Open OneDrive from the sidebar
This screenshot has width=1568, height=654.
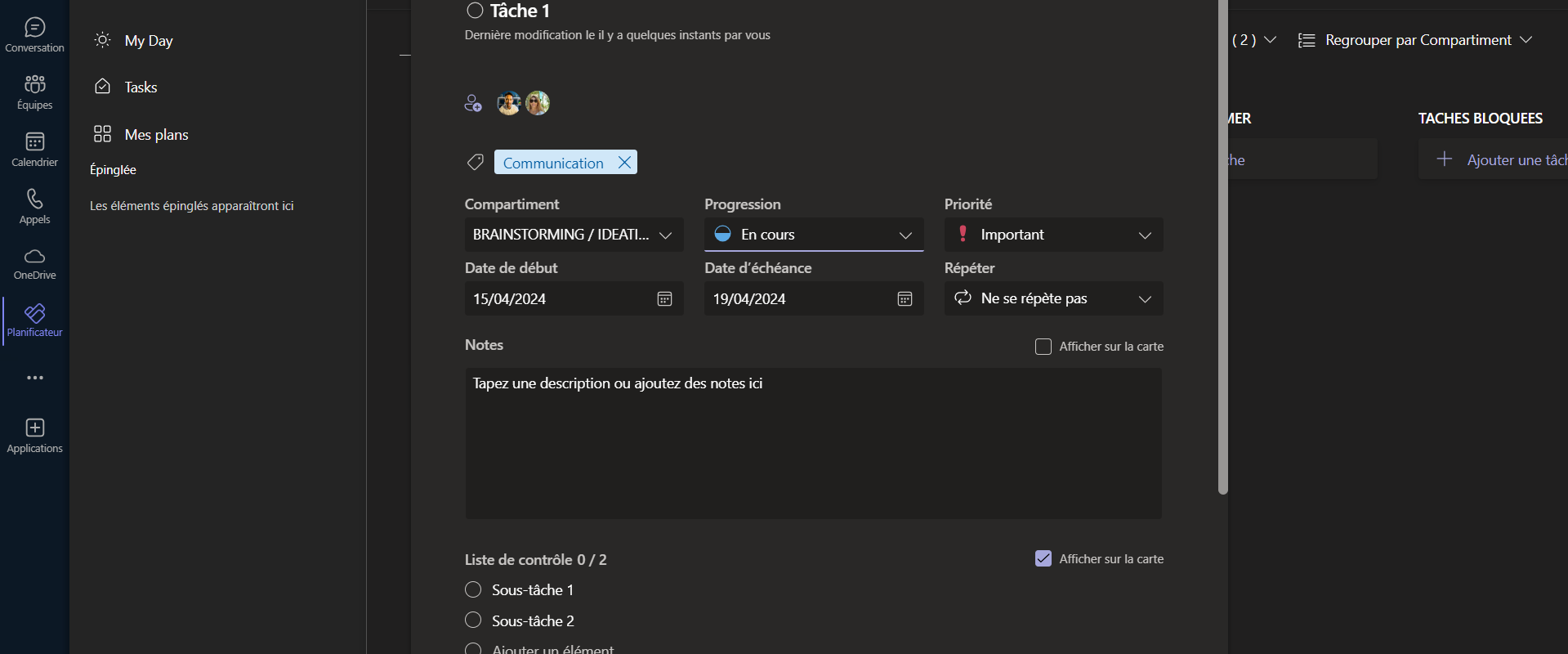[34, 264]
